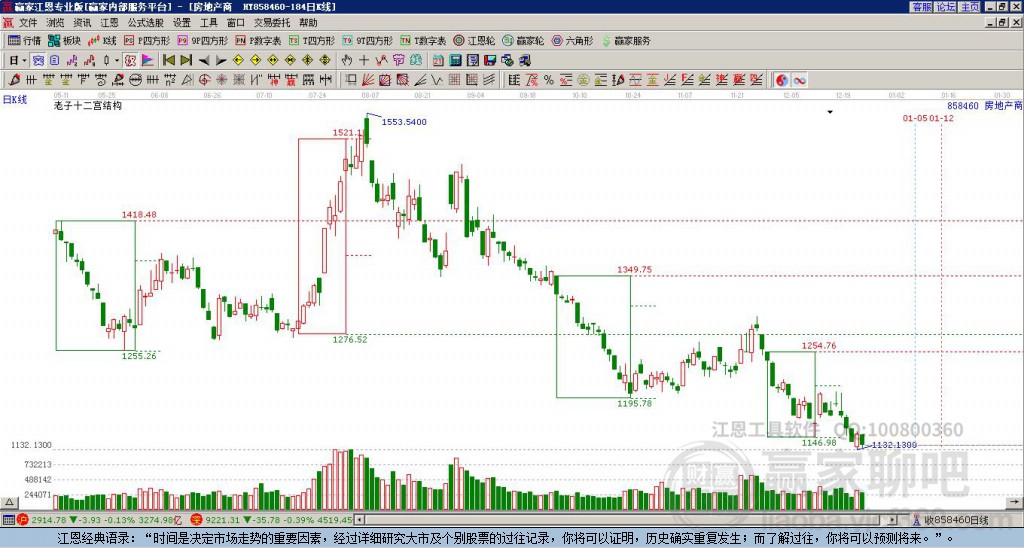Open the 9T四方形 tool
The width and height of the screenshot is (1024, 548).
(367, 40)
